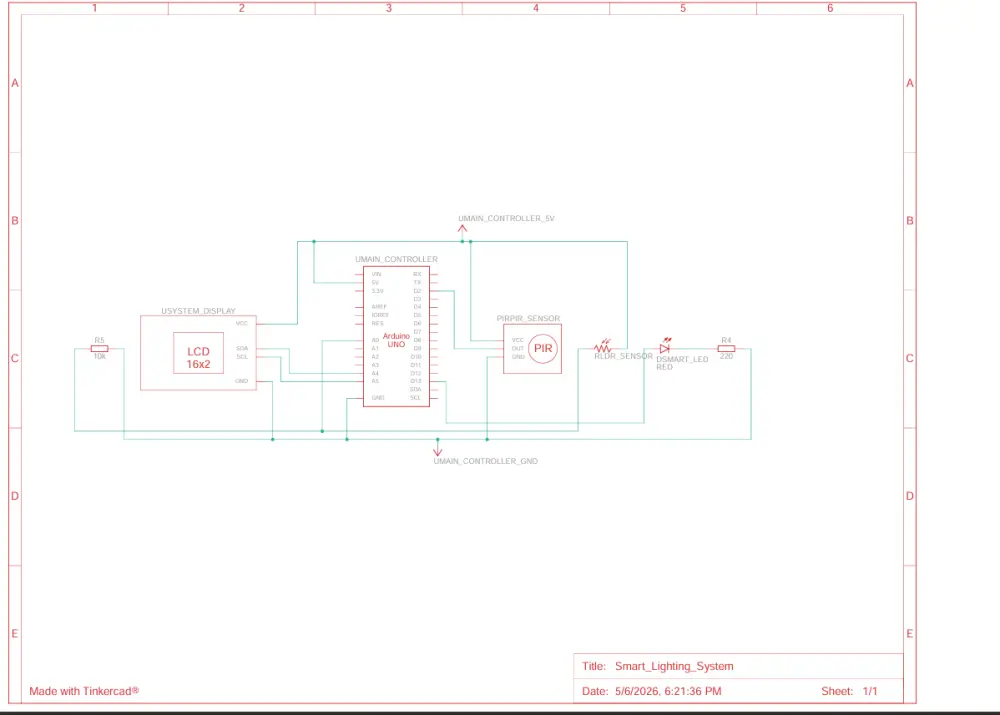Click the RX pin on Arduino
The height and width of the screenshot is (715, 1000).
(417, 274)
